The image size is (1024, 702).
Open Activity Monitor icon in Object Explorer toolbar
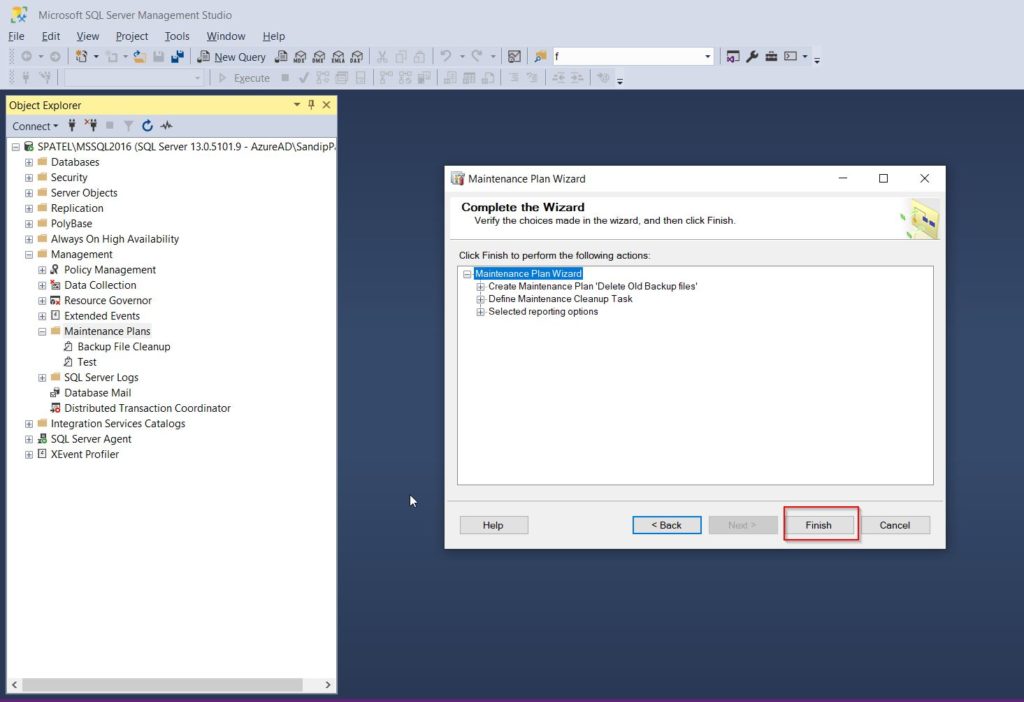pos(167,125)
